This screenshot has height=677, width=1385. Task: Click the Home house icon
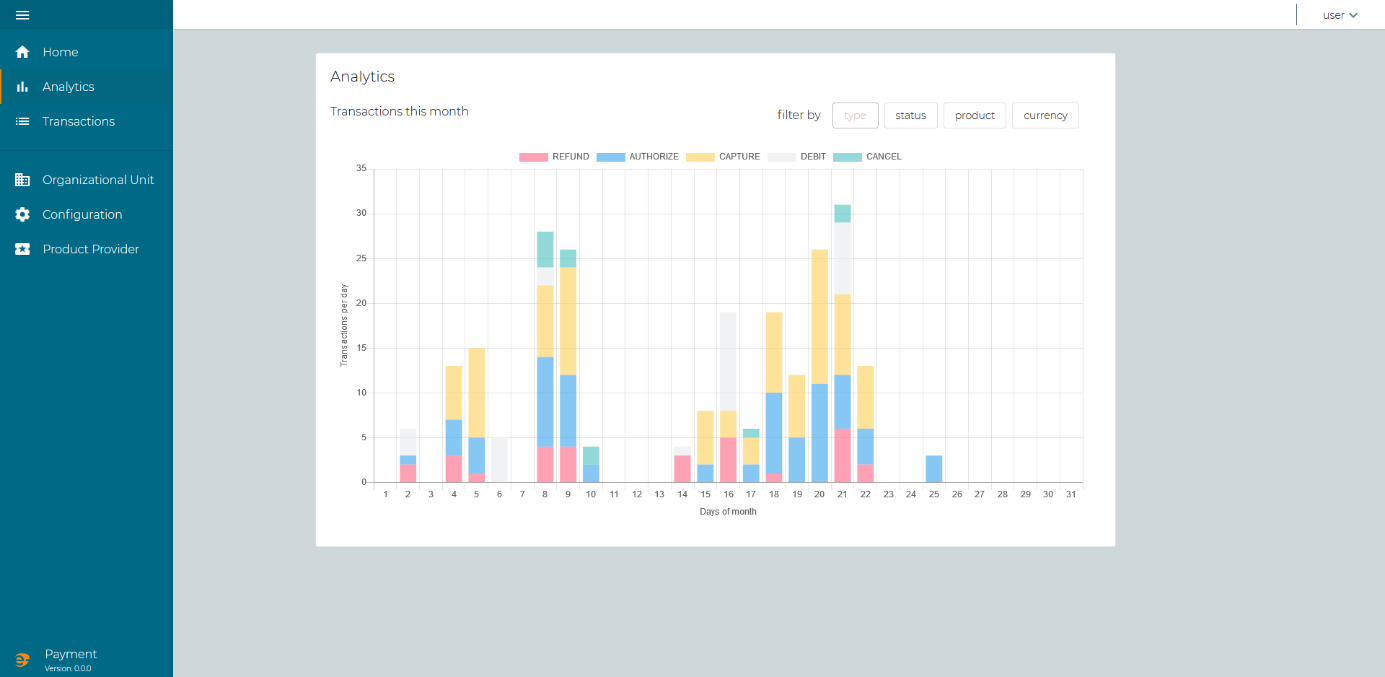pyautogui.click(x=22, y=52)
